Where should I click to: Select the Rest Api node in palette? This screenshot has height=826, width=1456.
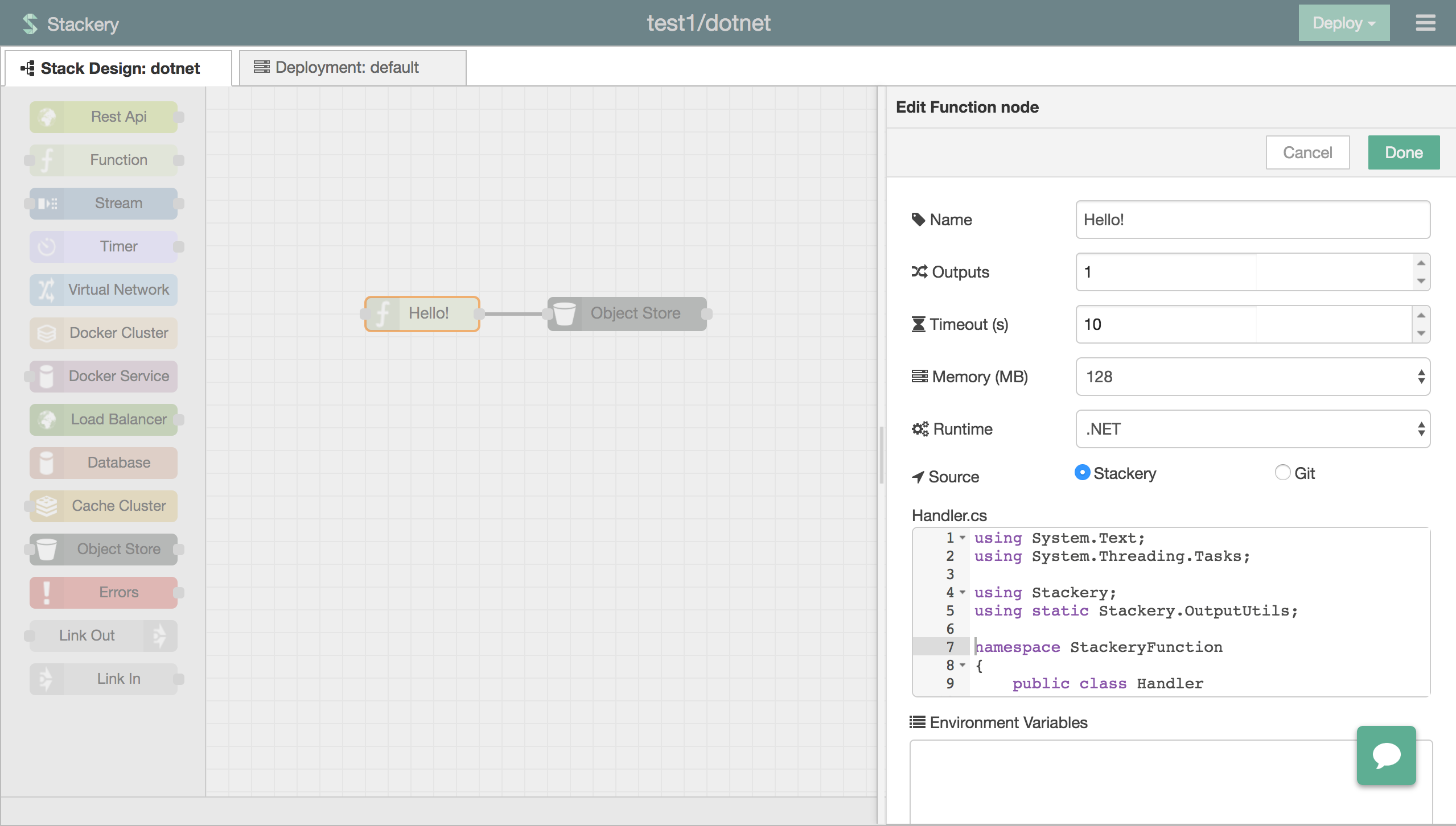pyautogui.click(x=104, y=117)
